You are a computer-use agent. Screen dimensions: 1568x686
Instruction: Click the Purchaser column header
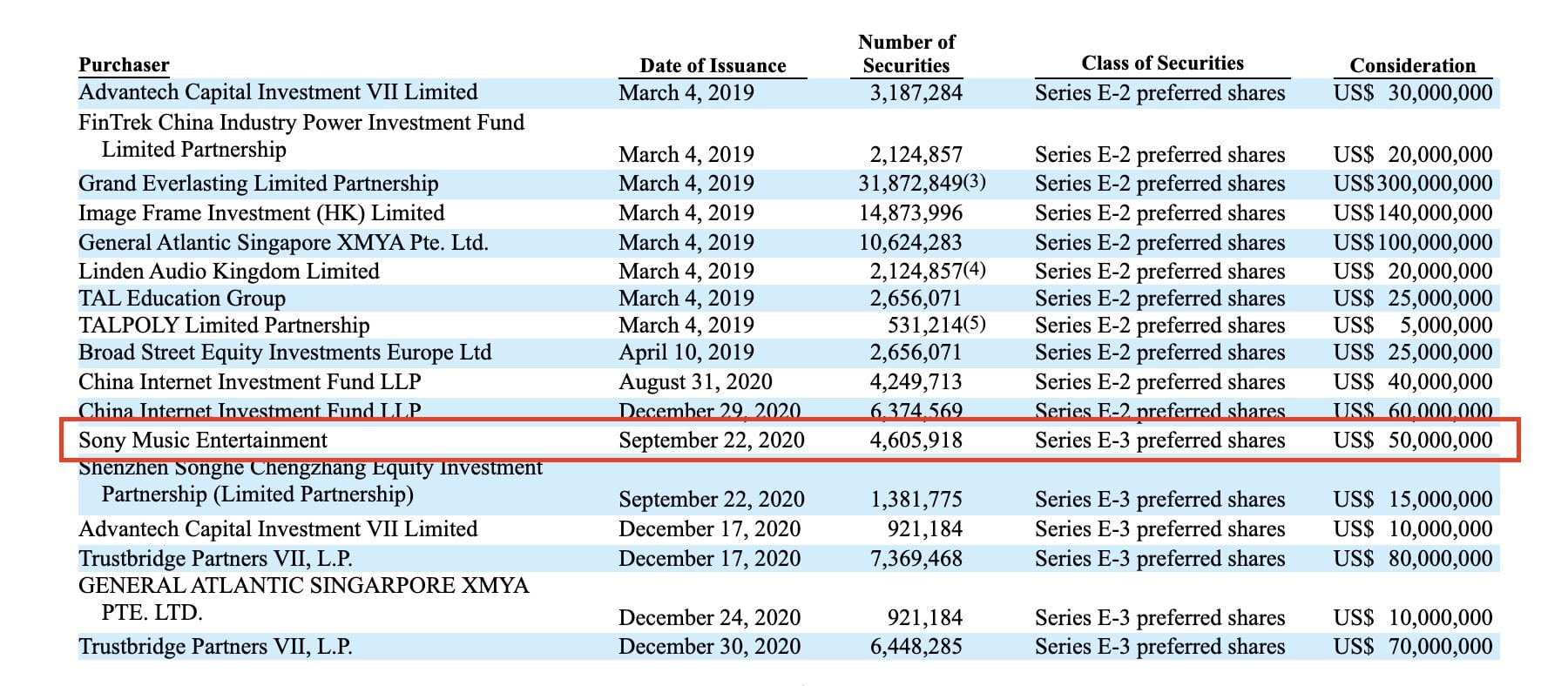(x=124, y=65)
